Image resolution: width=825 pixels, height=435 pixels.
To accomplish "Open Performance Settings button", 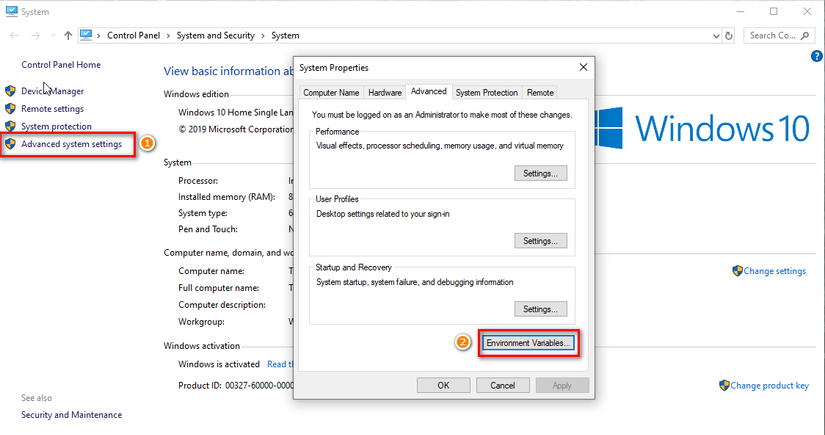I will [540, 174].
